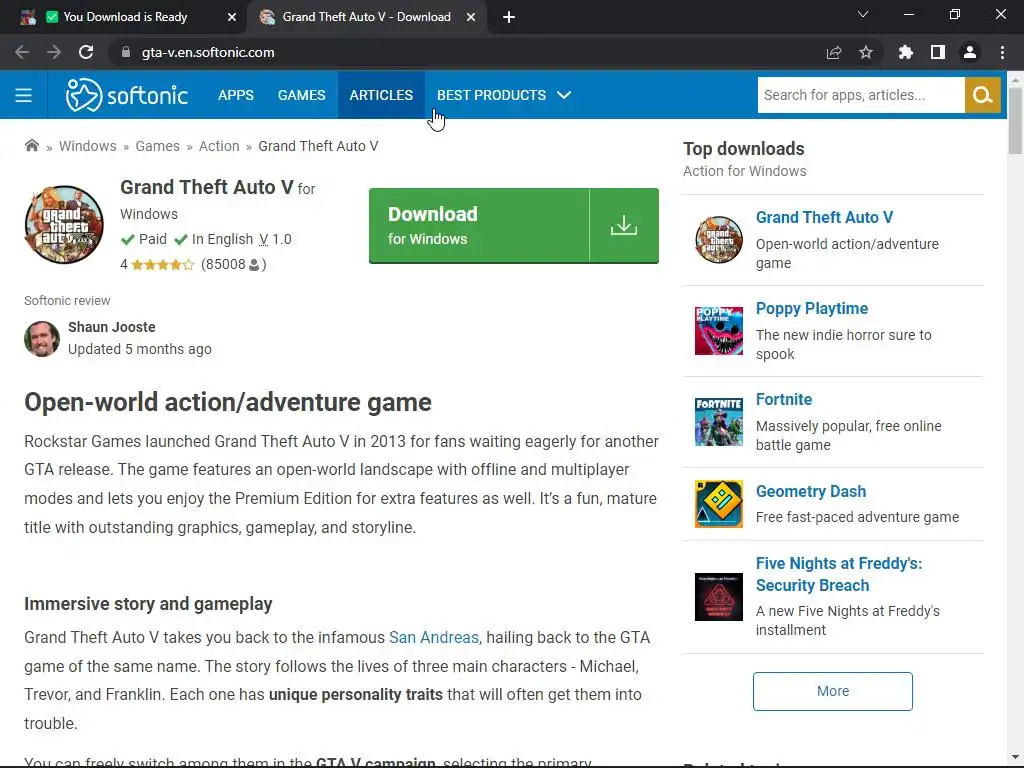Open Fortnite thumbnail in Top downloads
This screenshot has height=768, width=1024.
click(x=718, y=422)
